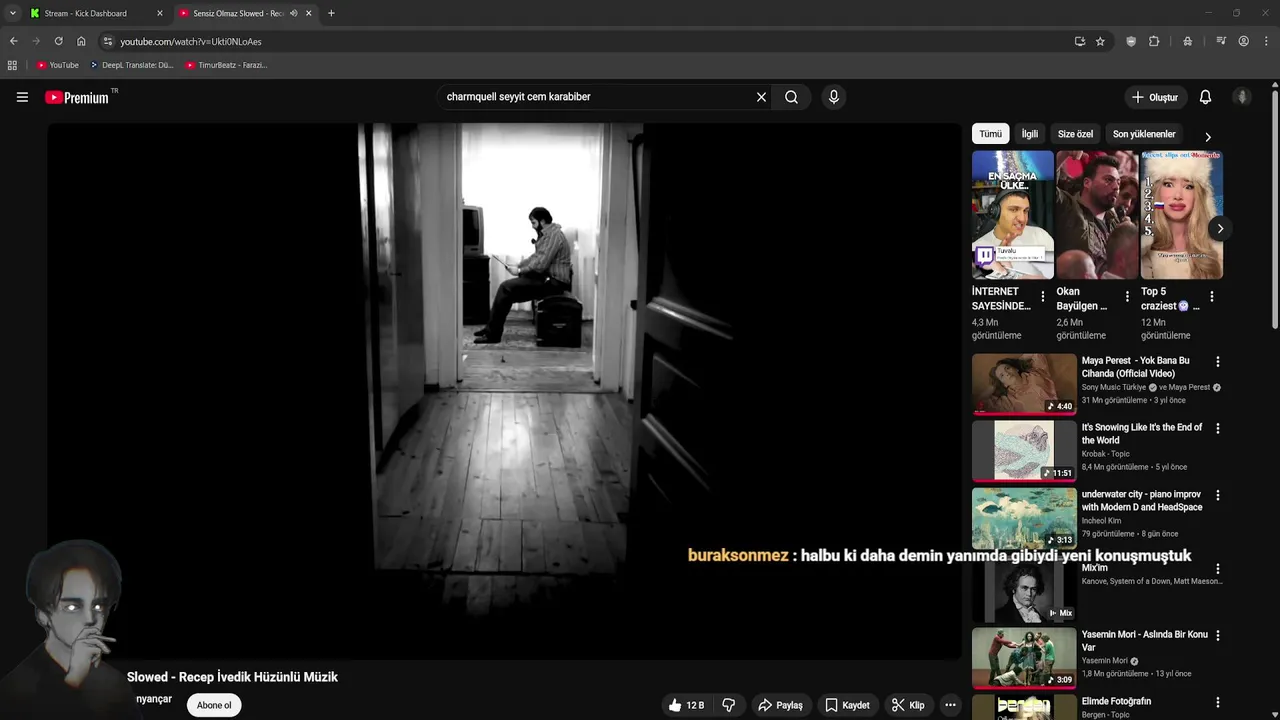
Task: Open the Okan Bayülgen short thumbnail
Action: tap(1097, 215)
